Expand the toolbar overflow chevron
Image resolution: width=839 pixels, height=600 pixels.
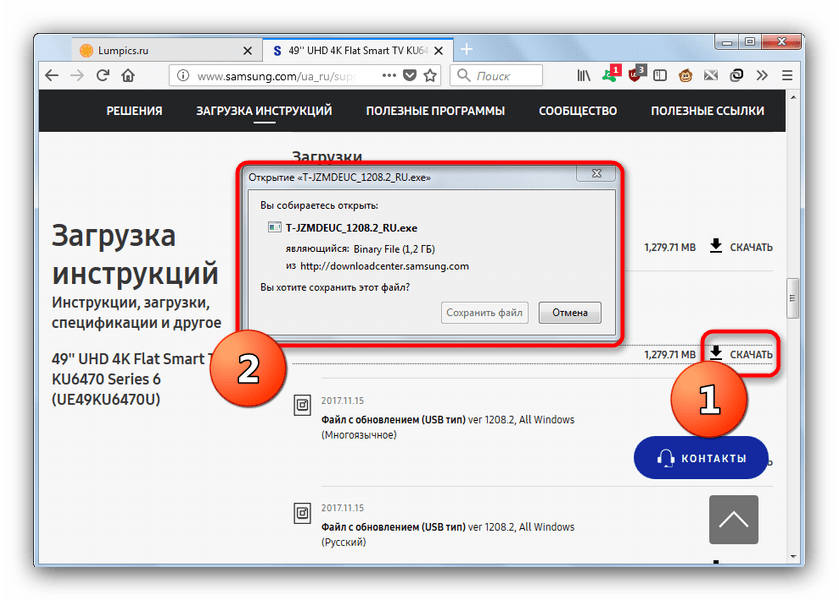pos(762,75)
